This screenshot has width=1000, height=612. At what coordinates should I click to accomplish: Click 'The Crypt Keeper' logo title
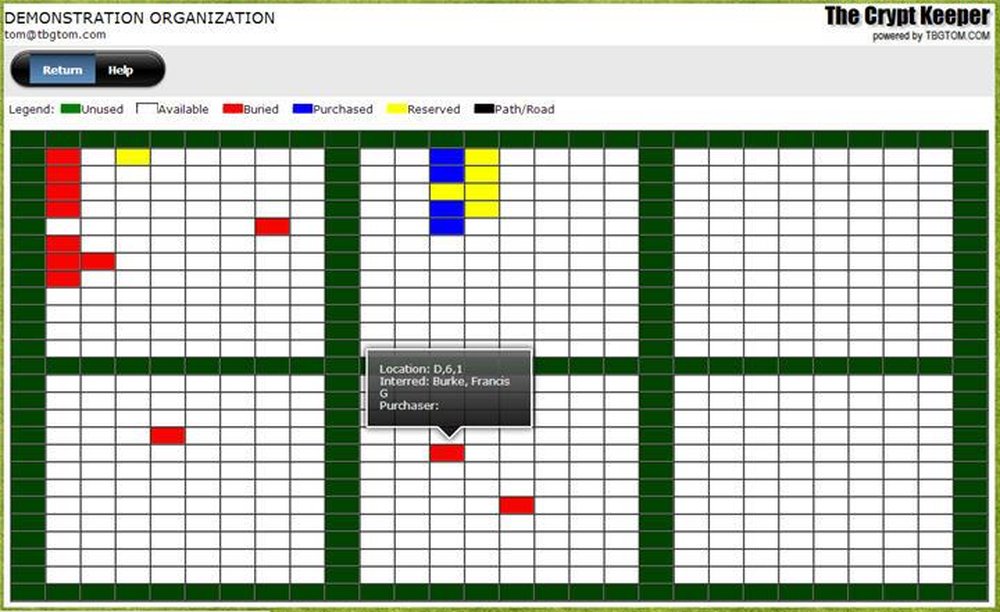coord(907,16)
